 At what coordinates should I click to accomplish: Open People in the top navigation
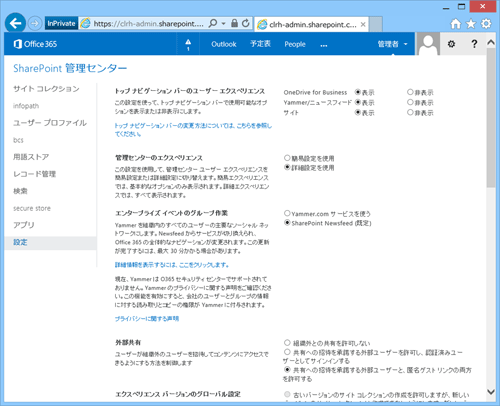295,44
